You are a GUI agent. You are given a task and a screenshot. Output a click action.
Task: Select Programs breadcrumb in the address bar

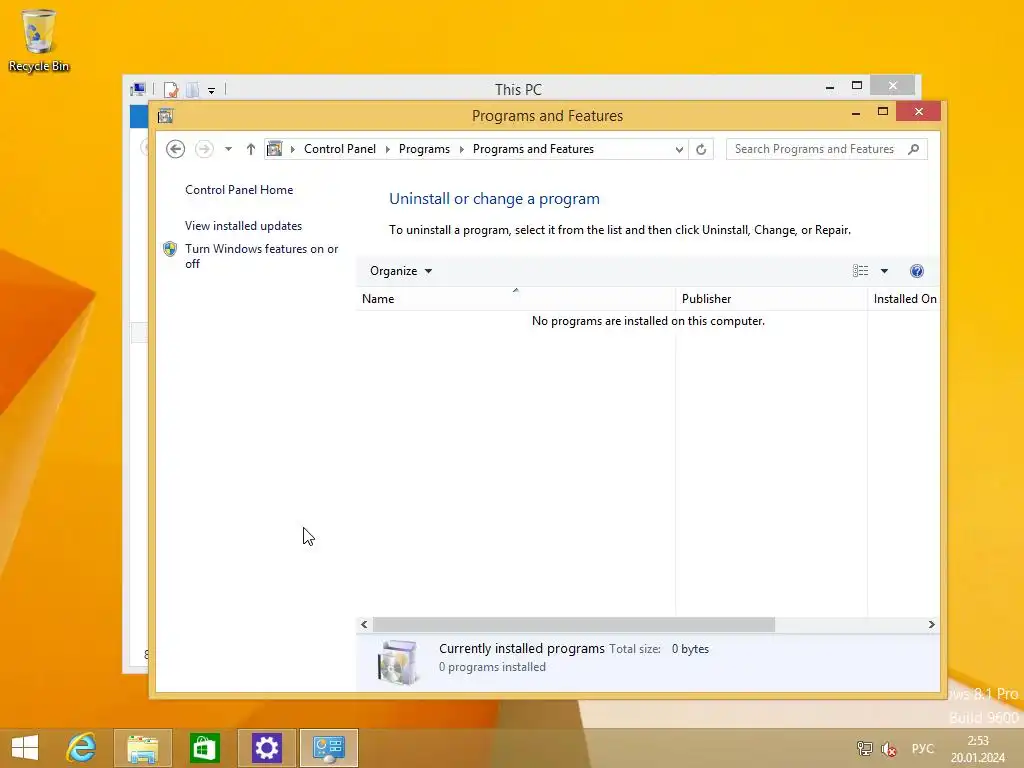click(x=424, y=149)
